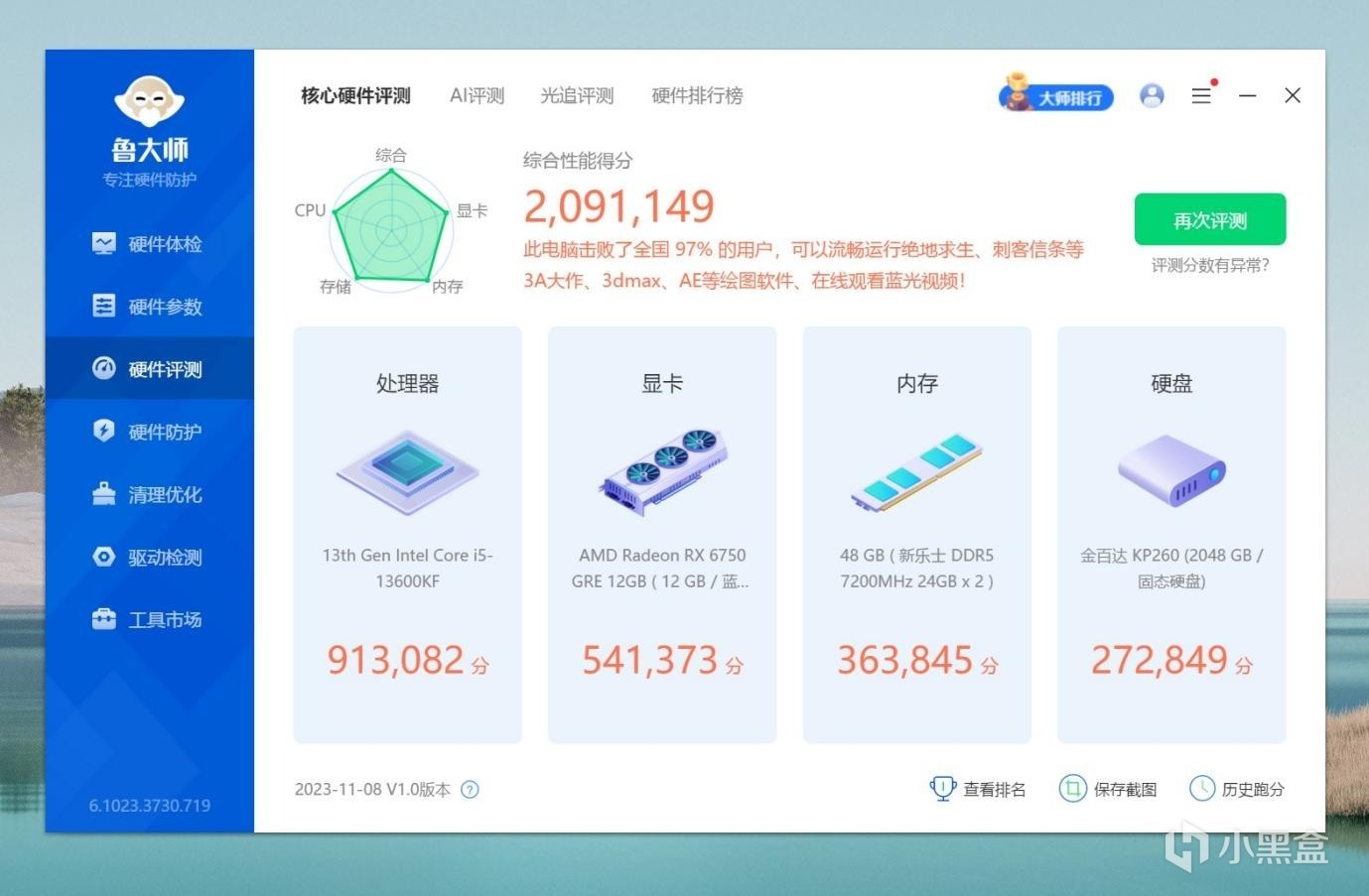Click the version number 6.1023.3730.719

click(150, 806)
